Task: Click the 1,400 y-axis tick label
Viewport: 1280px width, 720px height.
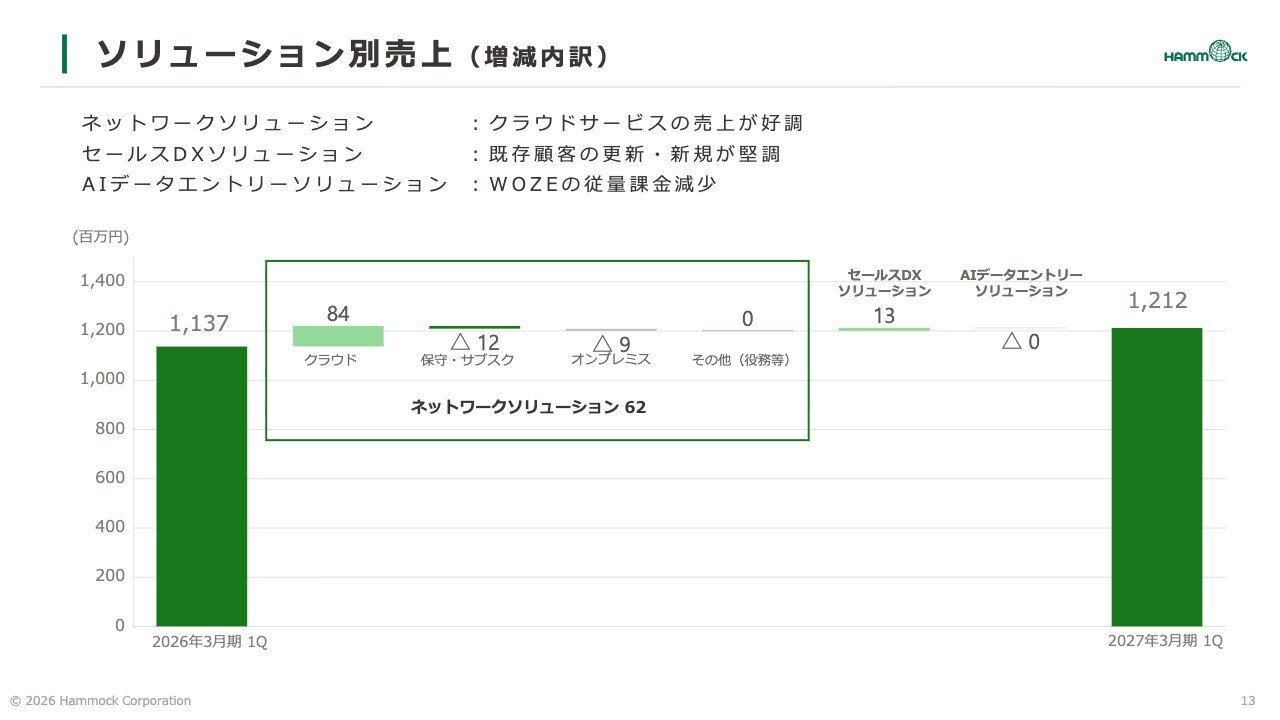Action: click(103, 281)
